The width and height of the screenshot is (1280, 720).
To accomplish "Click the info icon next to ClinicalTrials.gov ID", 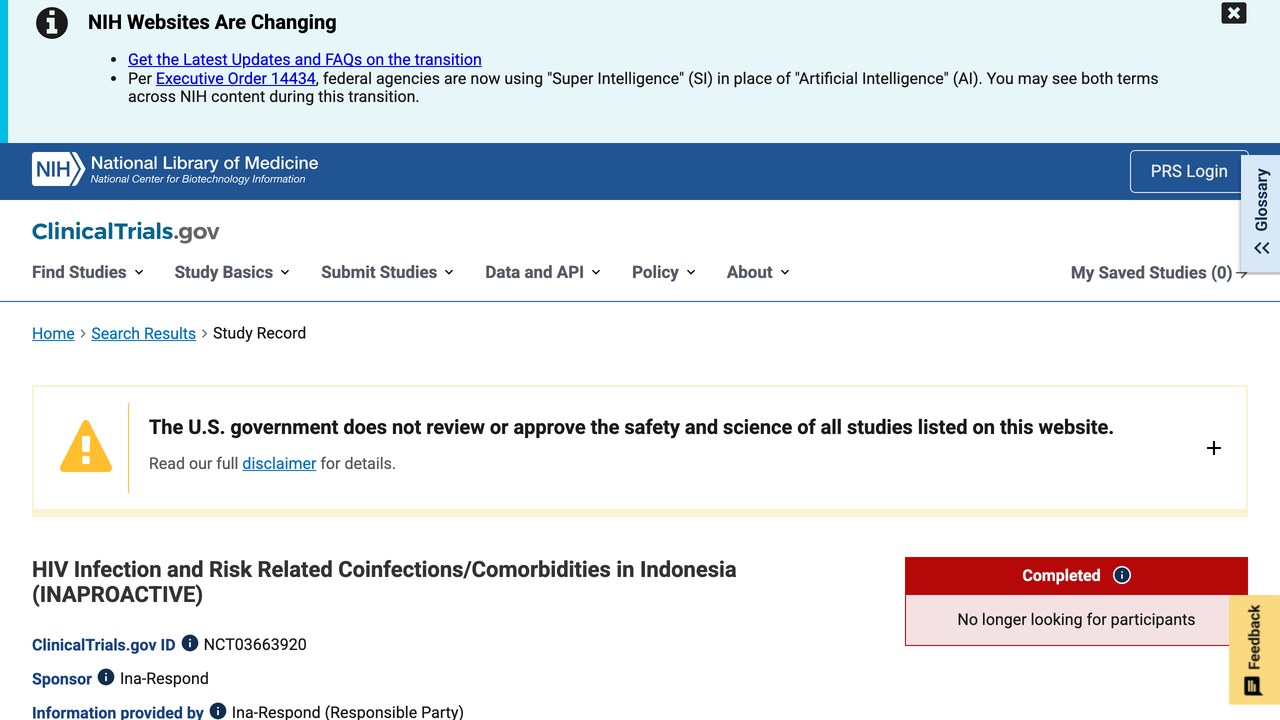I will tap(190, 643).
